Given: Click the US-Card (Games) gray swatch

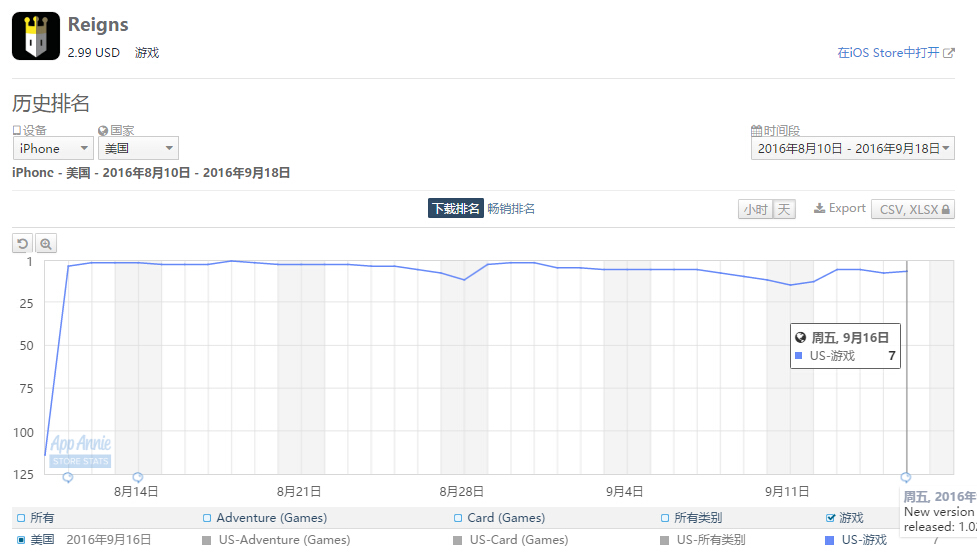Looking at the screenshot, I should [458, 540].
